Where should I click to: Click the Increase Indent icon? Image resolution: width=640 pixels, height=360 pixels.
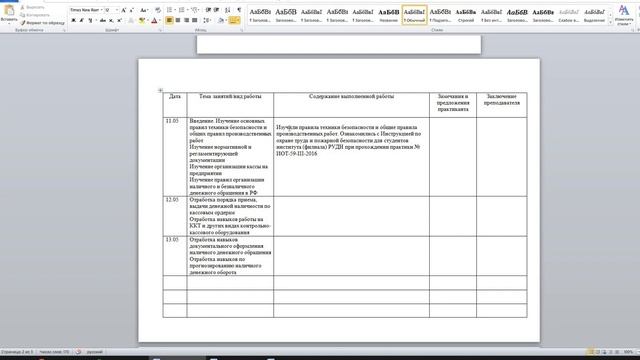tap(216, 10)
